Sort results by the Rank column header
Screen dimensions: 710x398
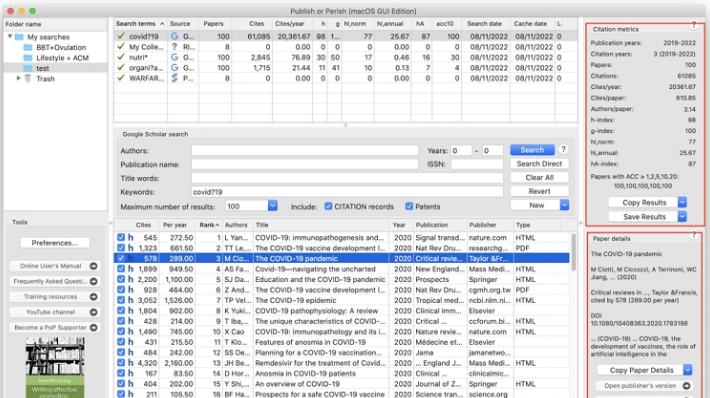pos(209,225)
